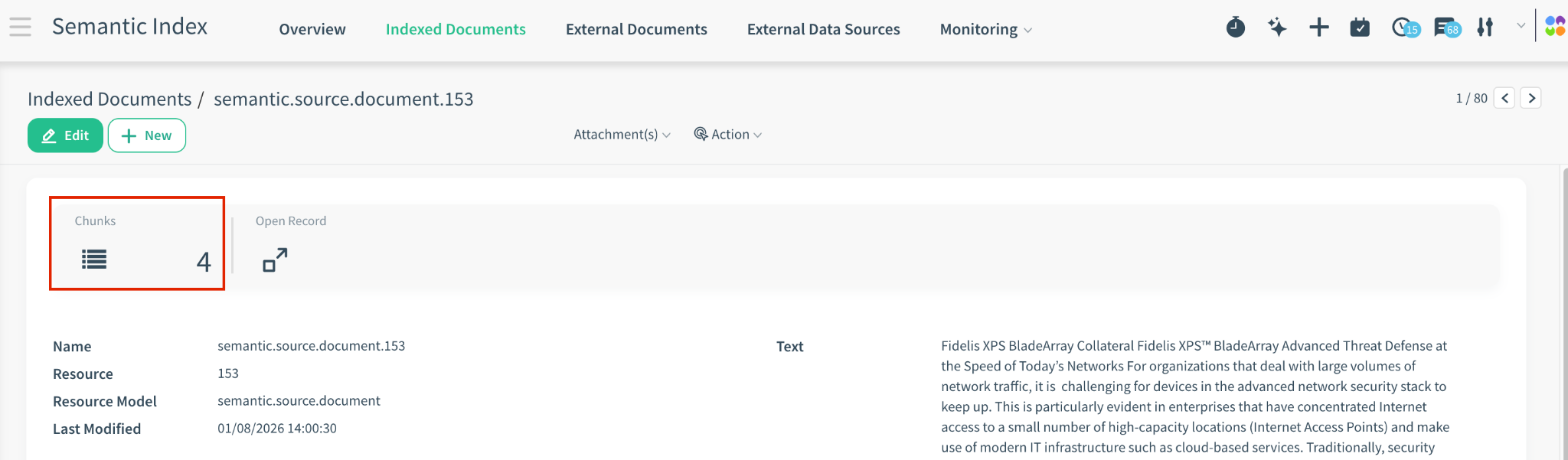Expand the Monitoring menu dropdown
Viewport: 1568px width, 460px height.
tap(985, 29)
